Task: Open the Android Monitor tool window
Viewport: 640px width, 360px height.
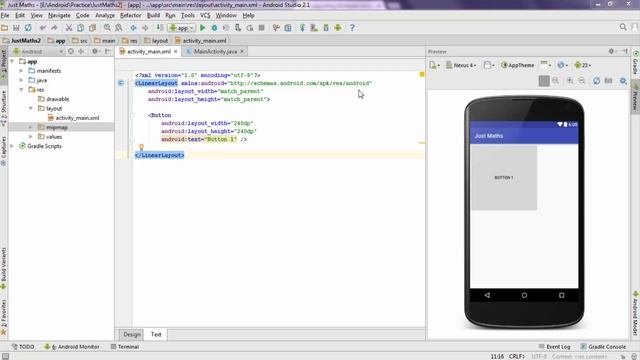Action: point(72,347)
